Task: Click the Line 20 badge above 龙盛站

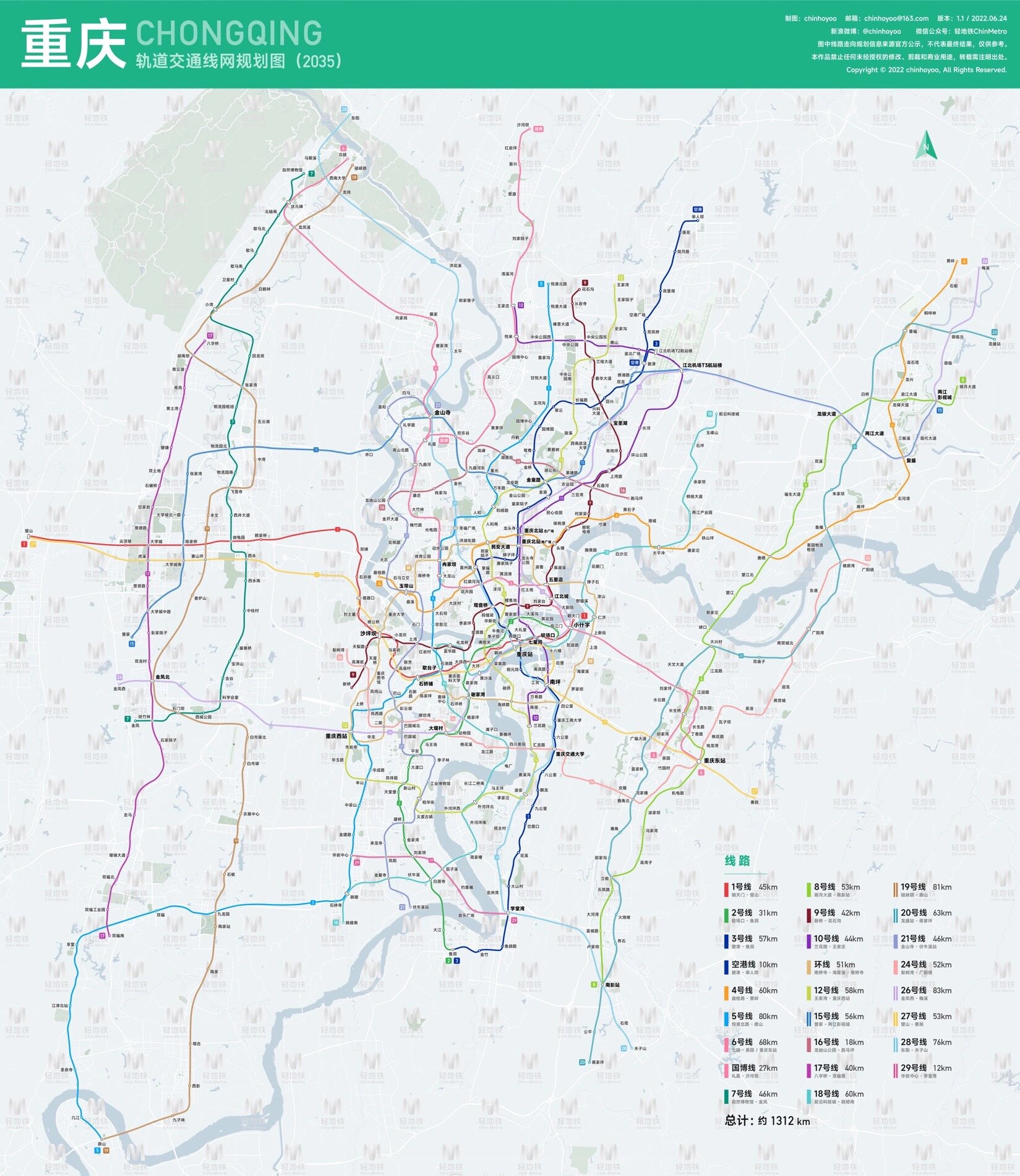Action: point(994,333)
